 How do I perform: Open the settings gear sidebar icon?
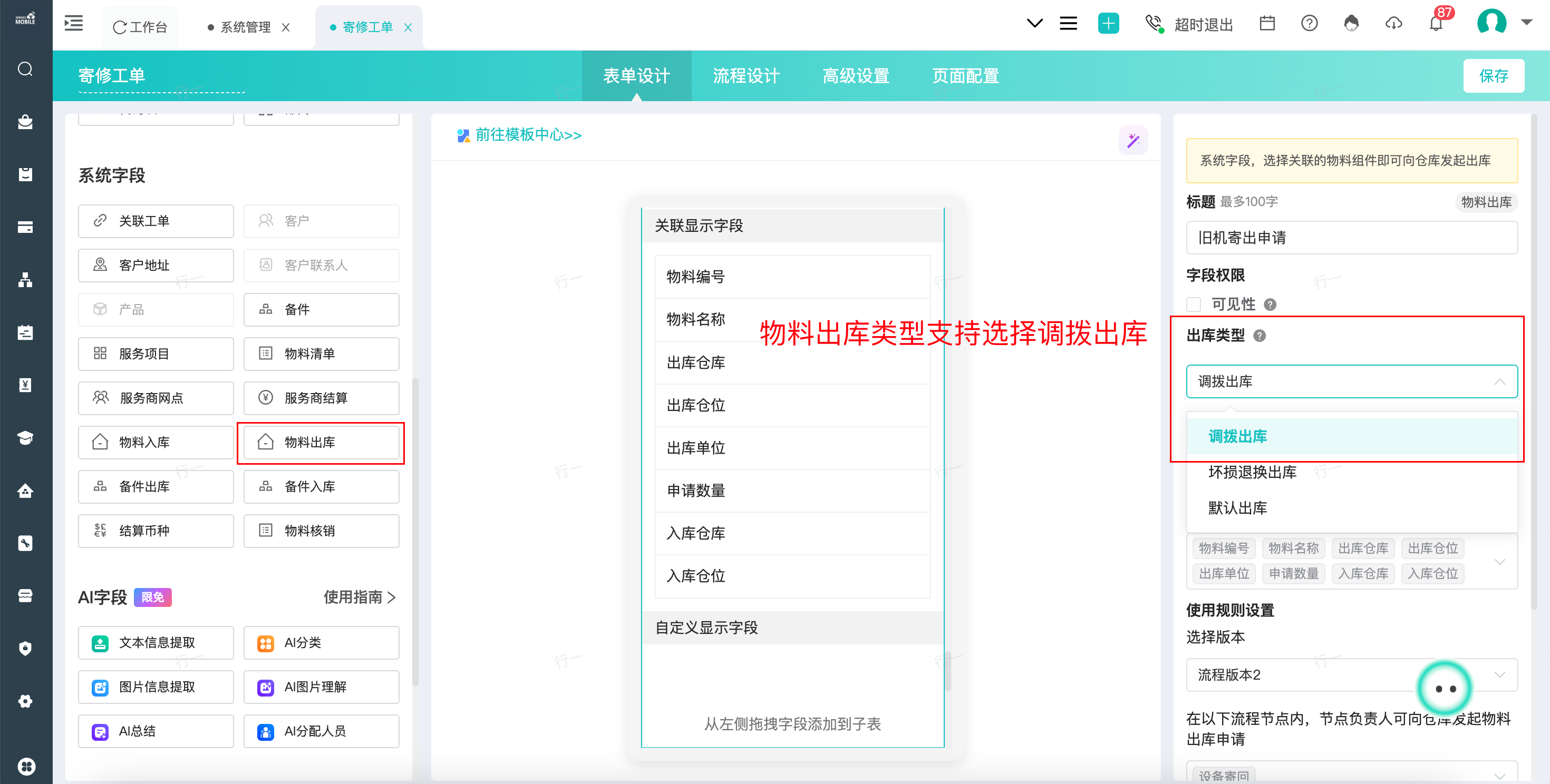(25, 701)
